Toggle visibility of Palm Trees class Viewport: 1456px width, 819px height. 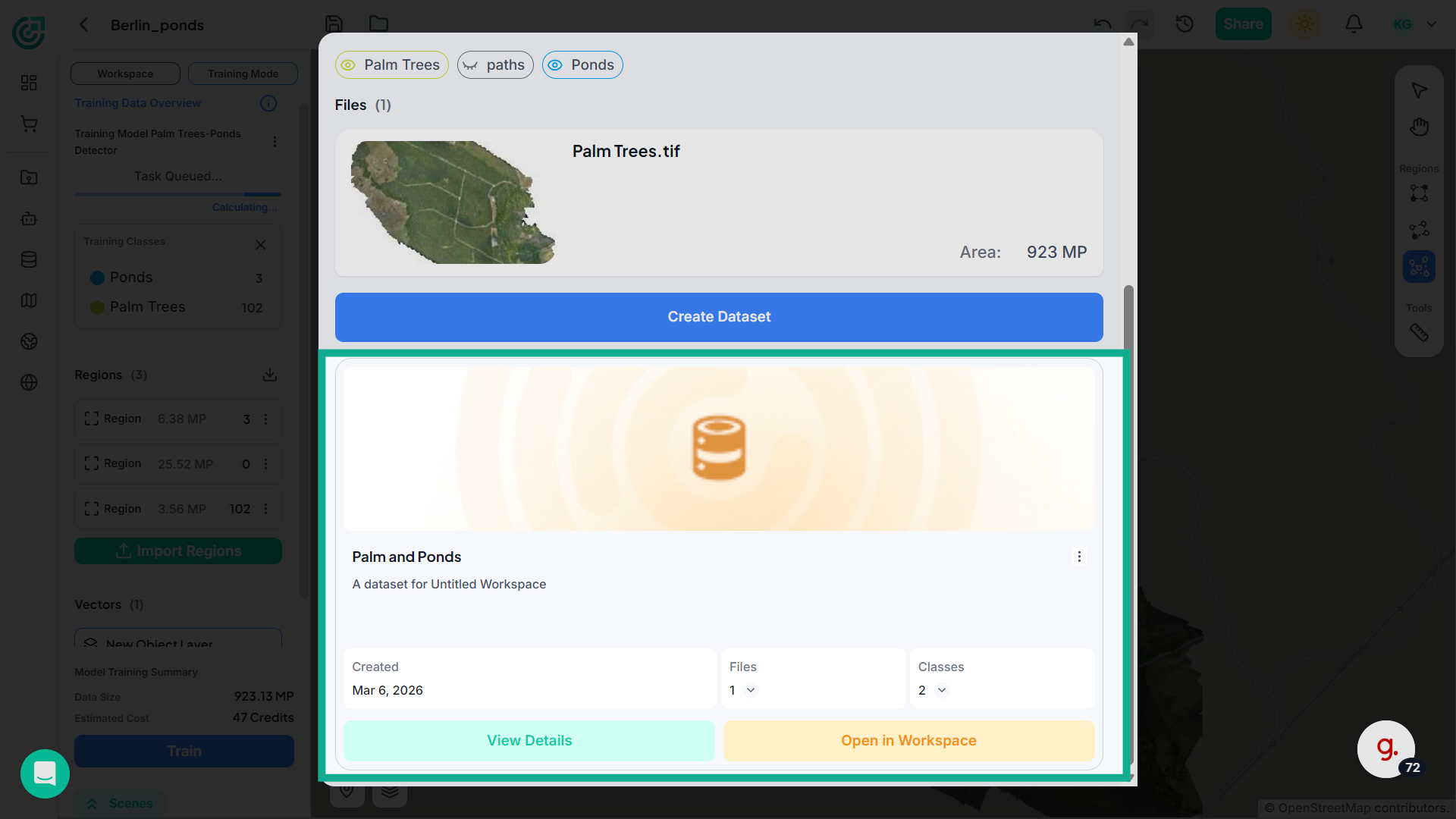point(348,65)
